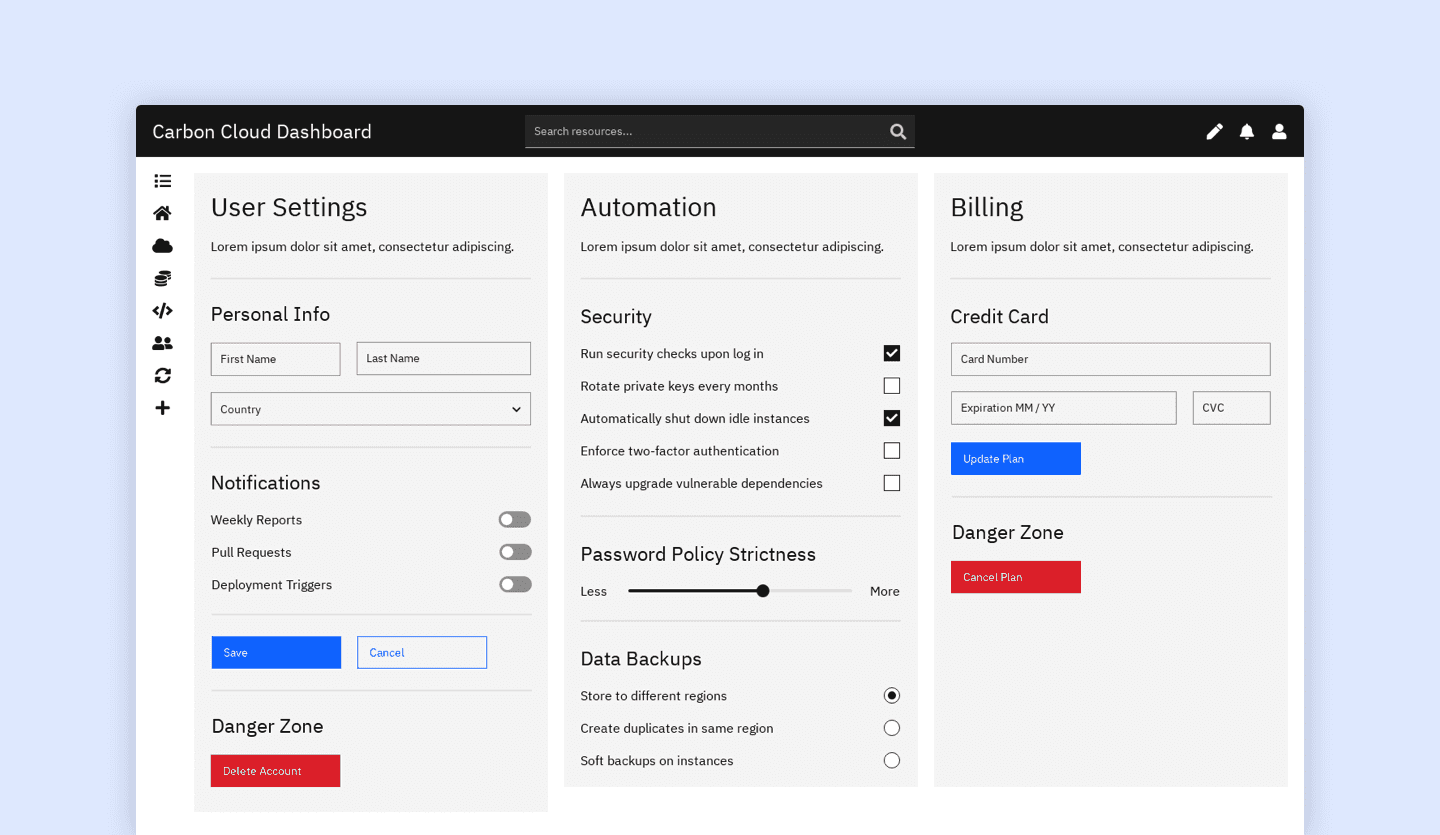The width and height of the screenshot is (1440, 835).
Task: Select Soft backups on instances radio
Action: [x=892, y=760]
